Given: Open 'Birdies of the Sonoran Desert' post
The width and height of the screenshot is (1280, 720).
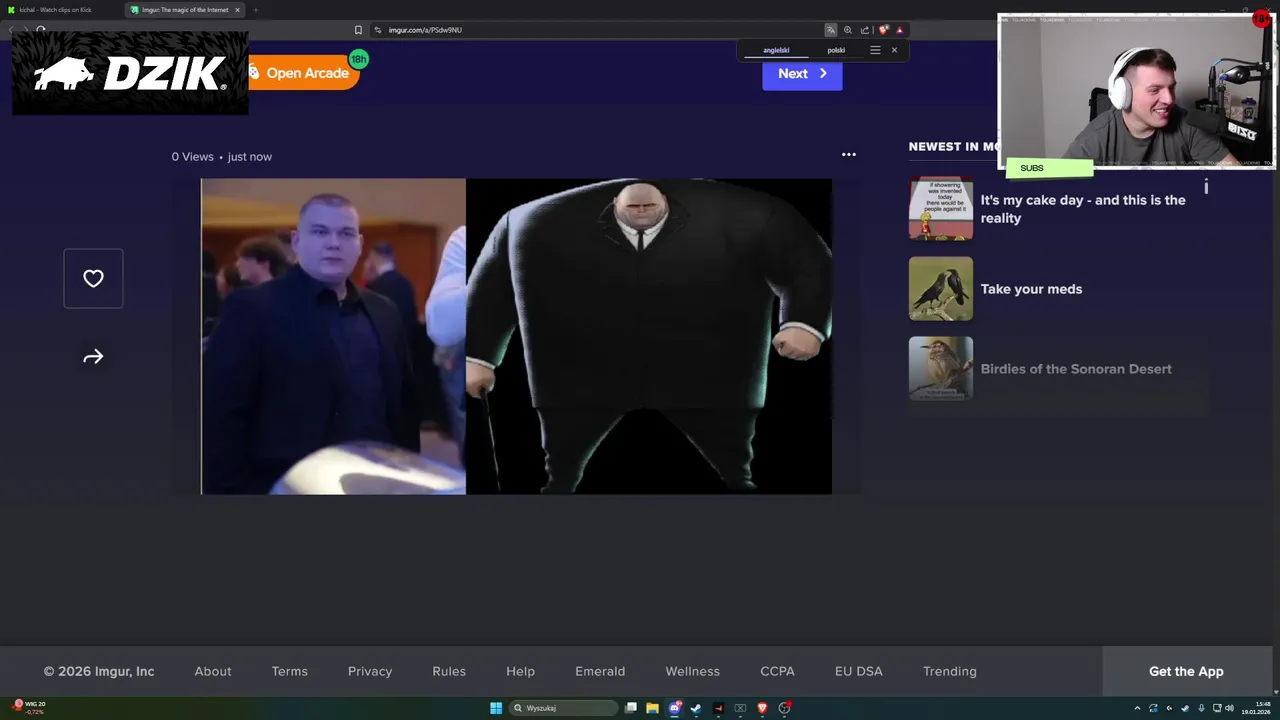Looking at the screenshot, I should pos(1076,369).
